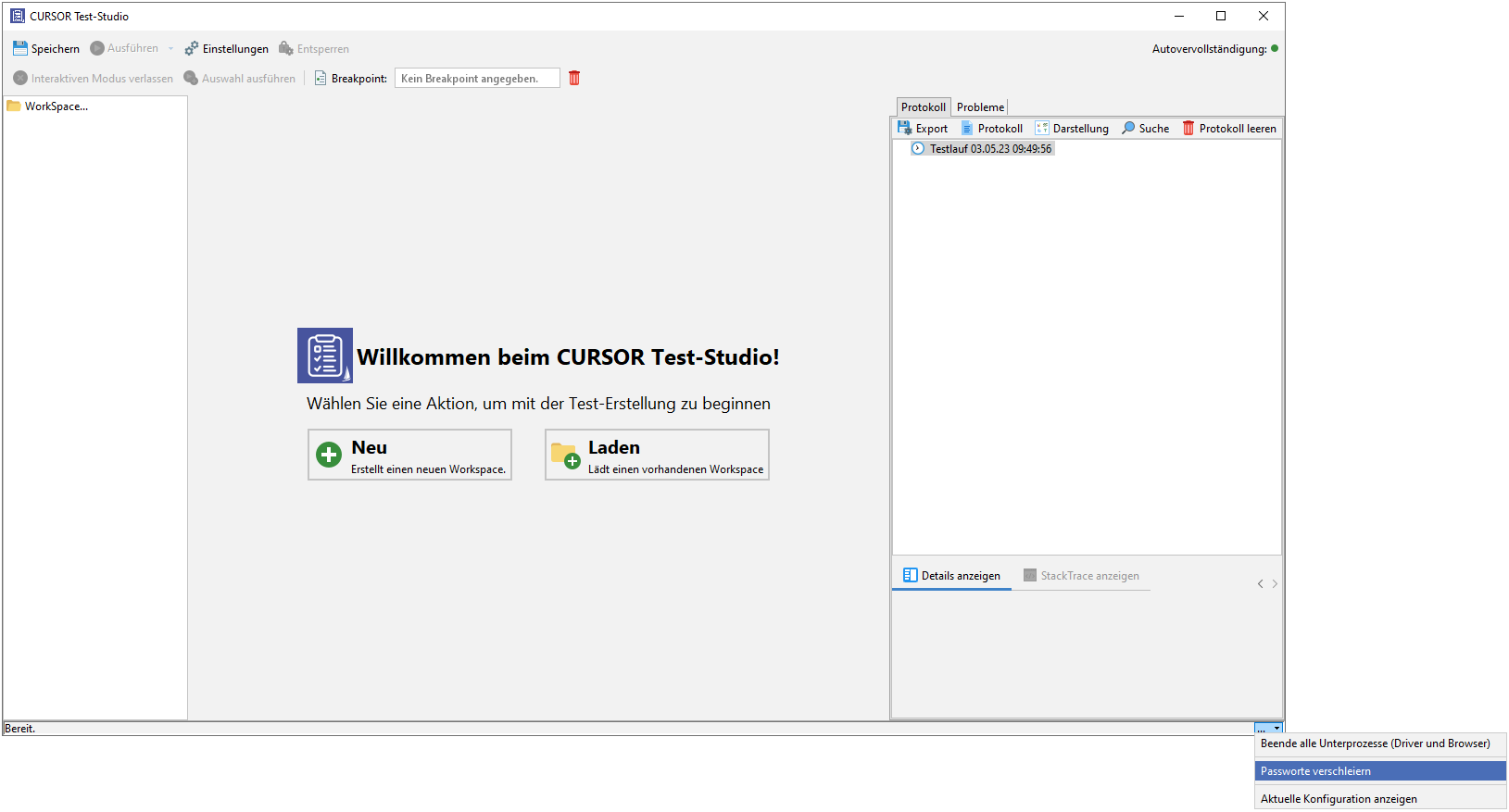Click the Laden button to load workspace

tap(657, 455)
